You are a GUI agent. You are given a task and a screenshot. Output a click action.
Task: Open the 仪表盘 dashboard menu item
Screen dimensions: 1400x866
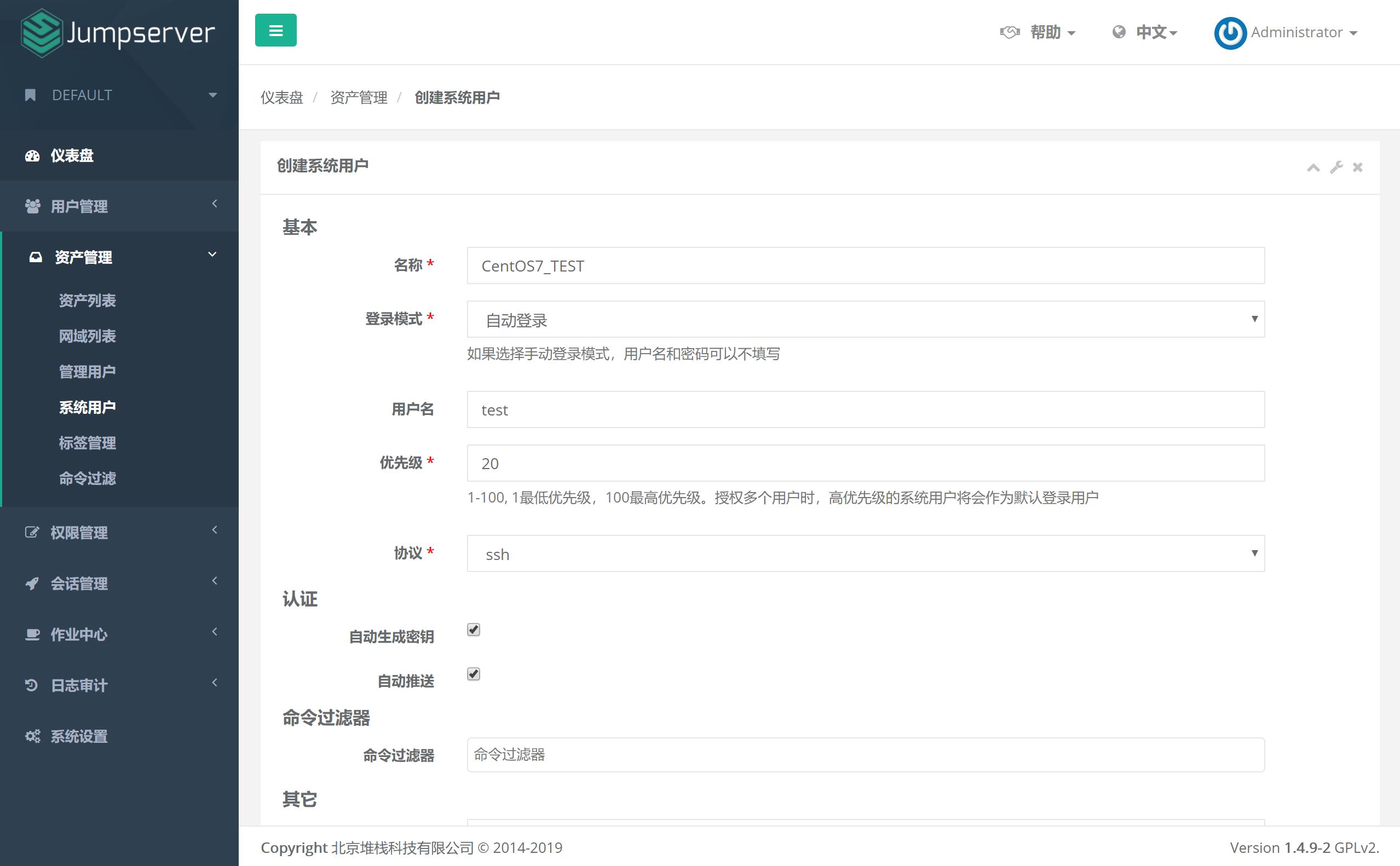(119, 155)
